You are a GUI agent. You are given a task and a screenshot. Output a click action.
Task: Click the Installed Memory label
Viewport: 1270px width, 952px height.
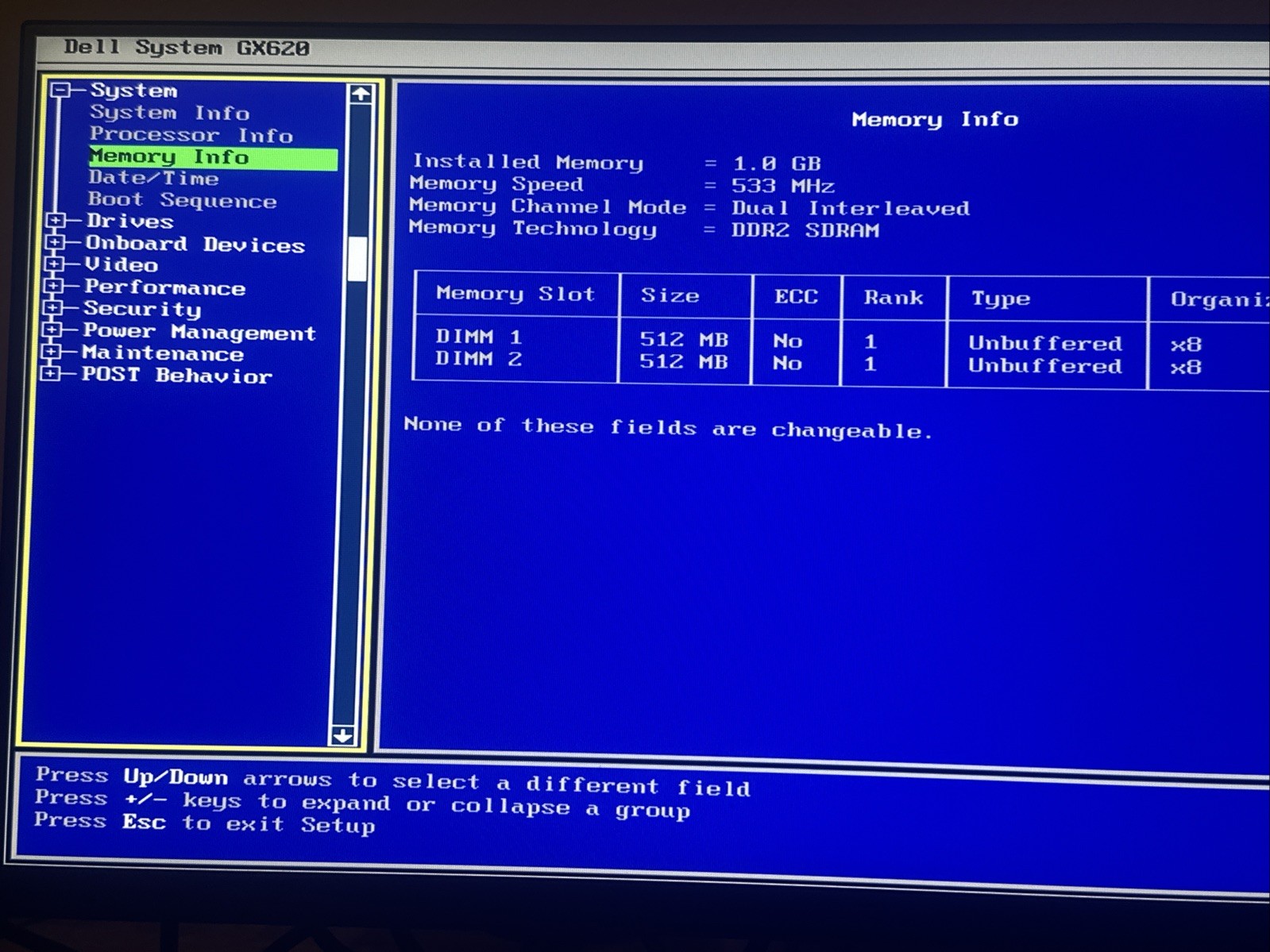(x=527, y=162)
